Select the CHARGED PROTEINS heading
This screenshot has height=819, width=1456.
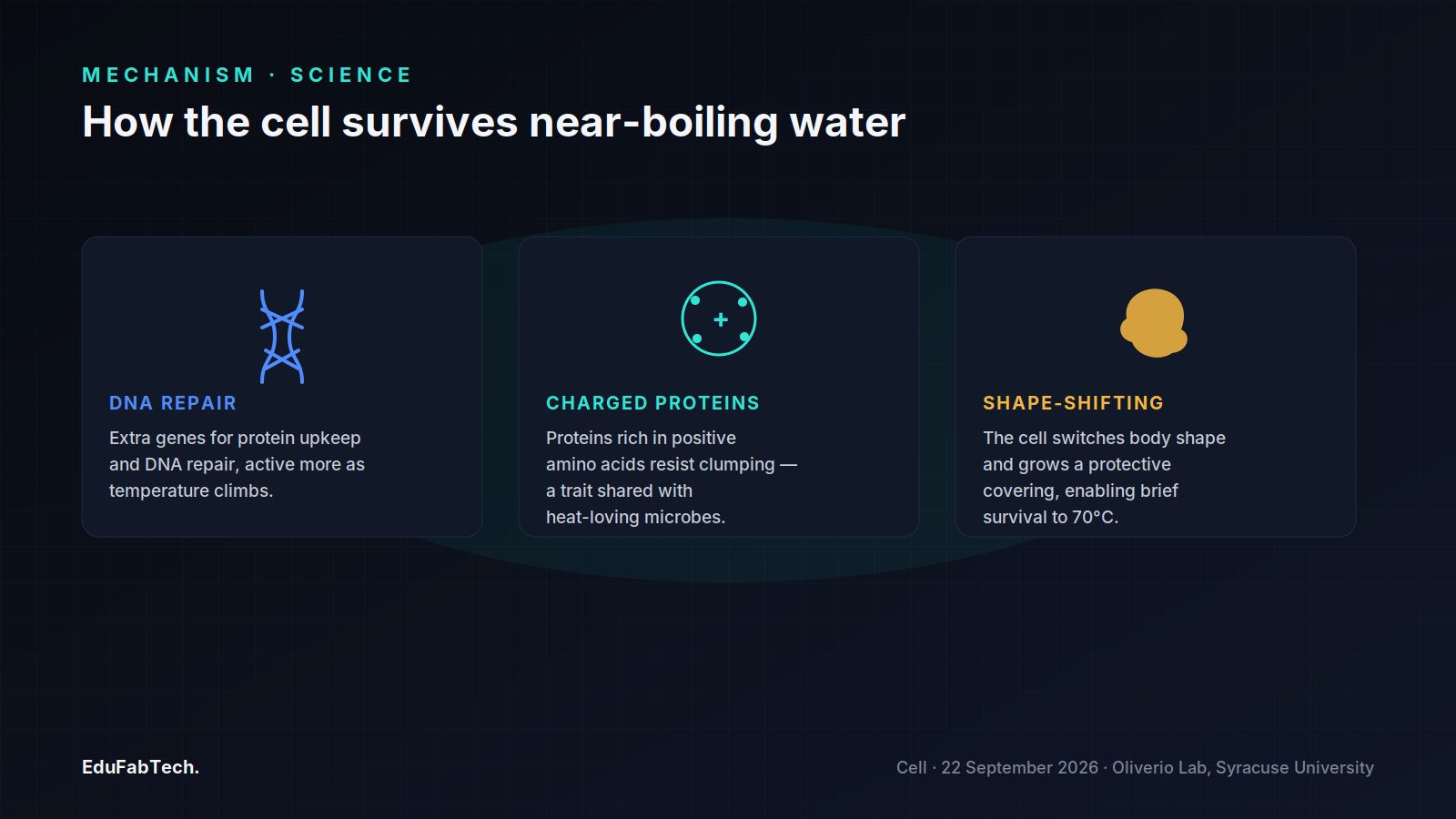click(x=652, y=403)
